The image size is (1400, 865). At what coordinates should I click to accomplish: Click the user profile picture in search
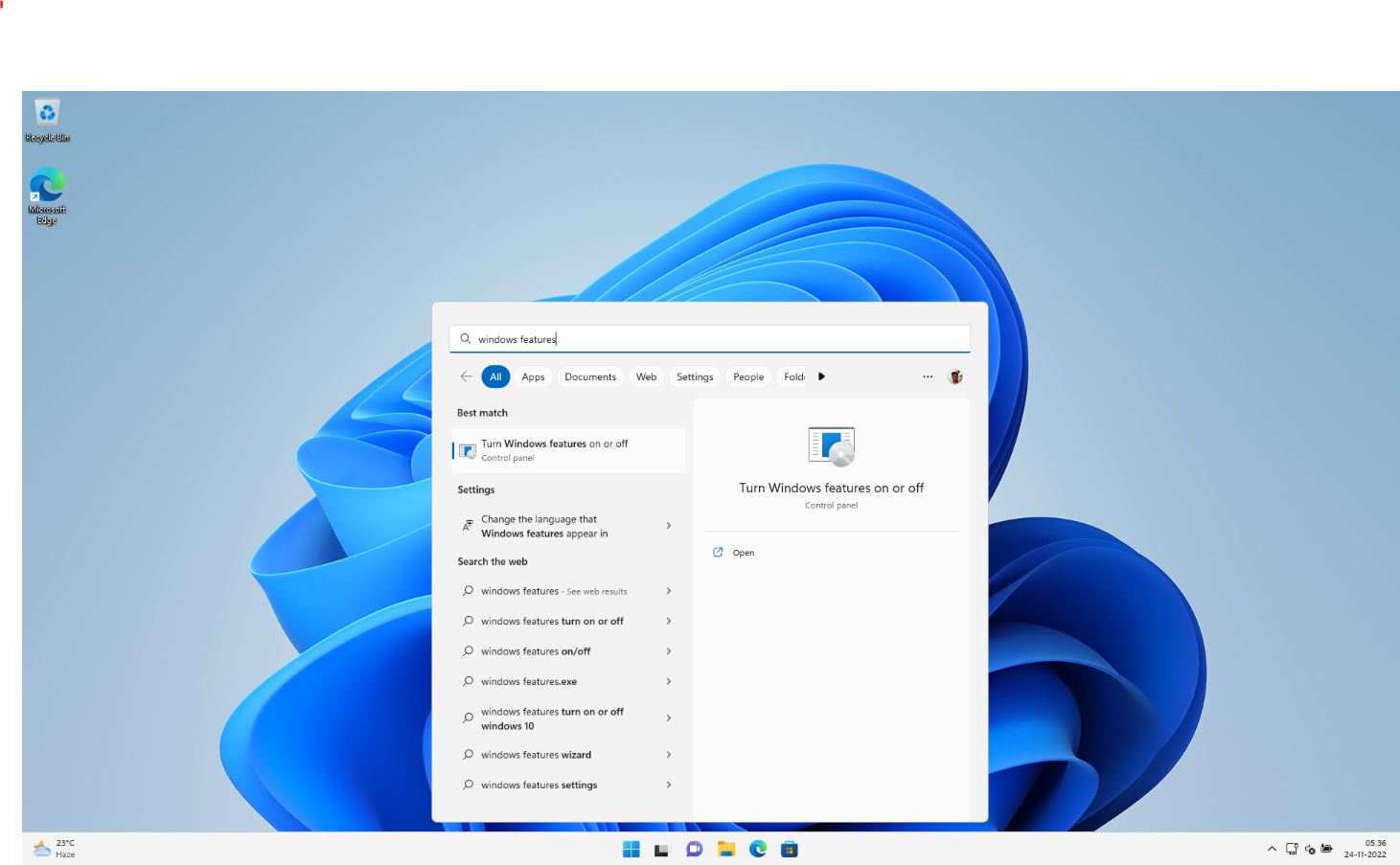(x=955, y=376)
